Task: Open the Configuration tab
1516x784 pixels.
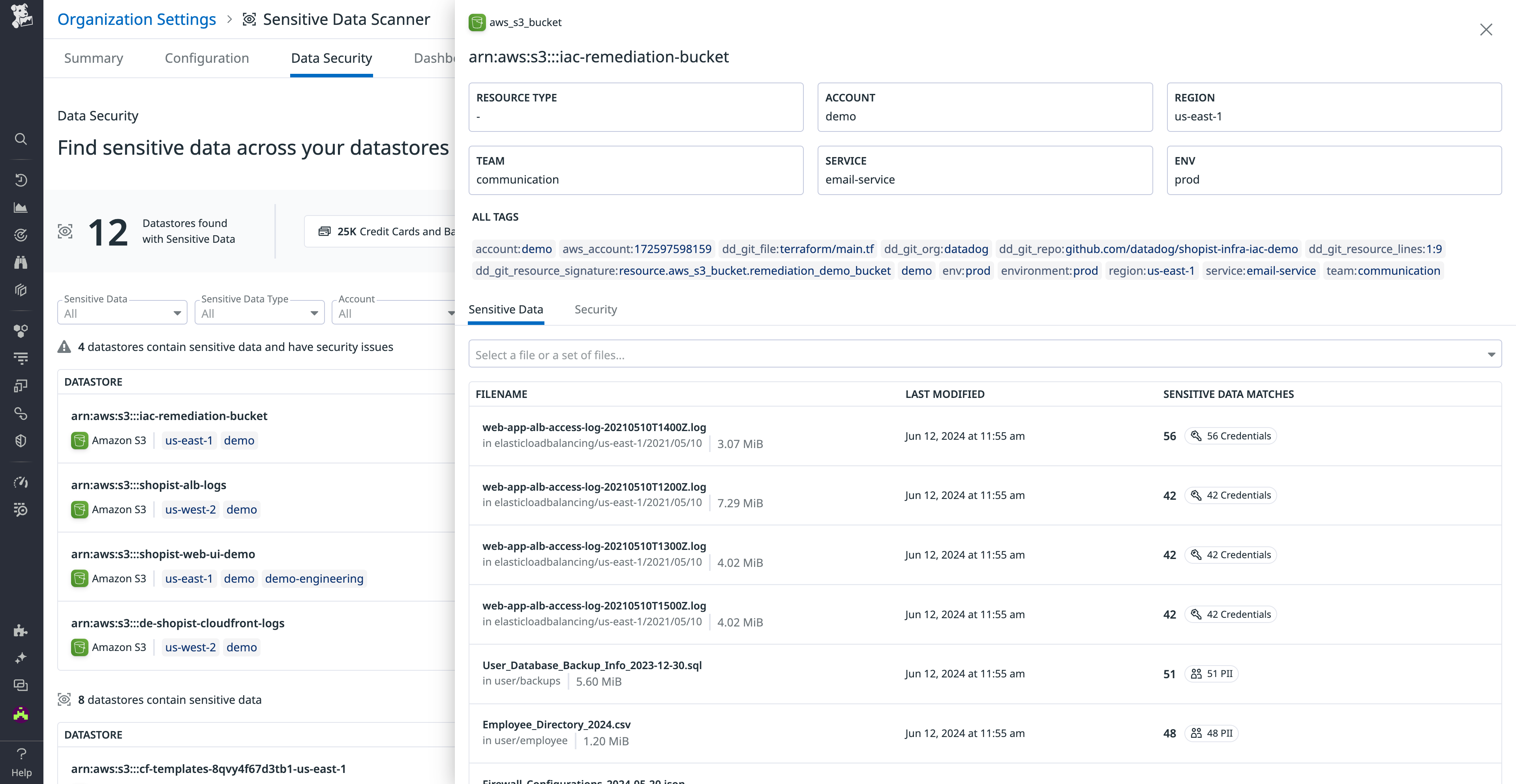Action: click(206, 58)
